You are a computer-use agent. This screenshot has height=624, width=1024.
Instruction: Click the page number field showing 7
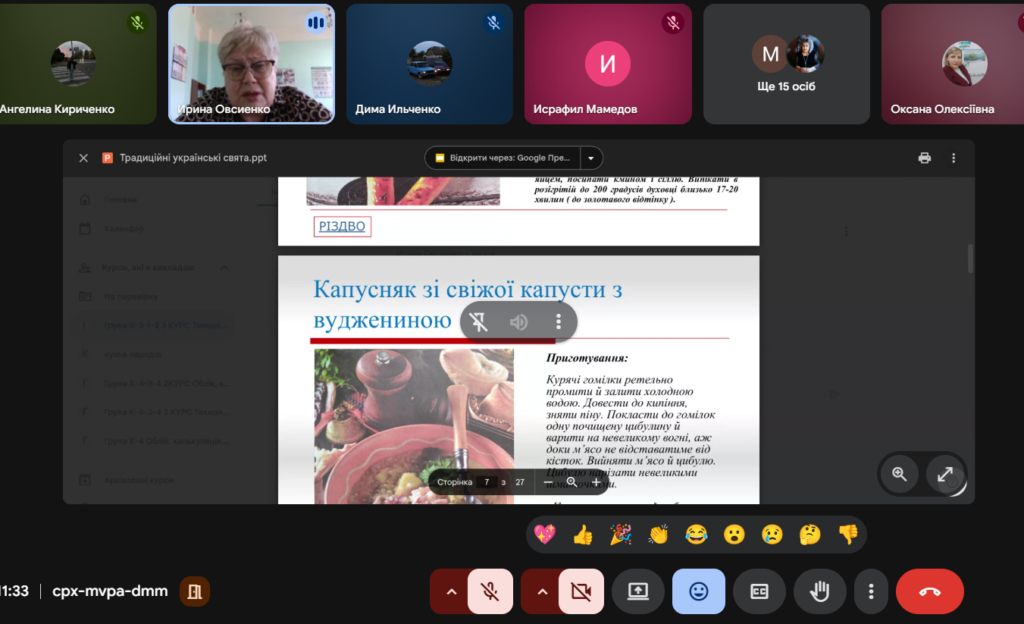point(487,482)
